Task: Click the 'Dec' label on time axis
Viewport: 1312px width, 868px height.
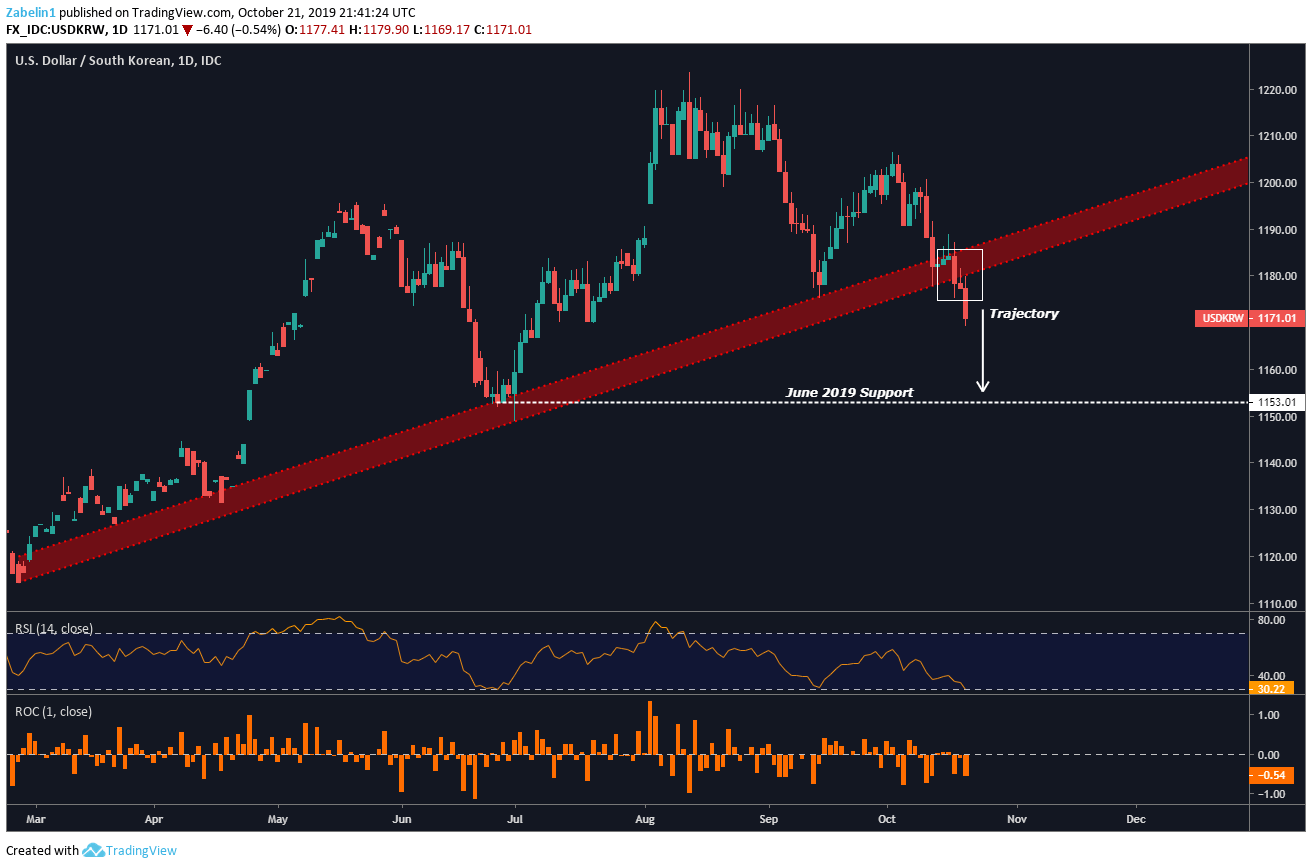Action: click(x=1136, y=819)
